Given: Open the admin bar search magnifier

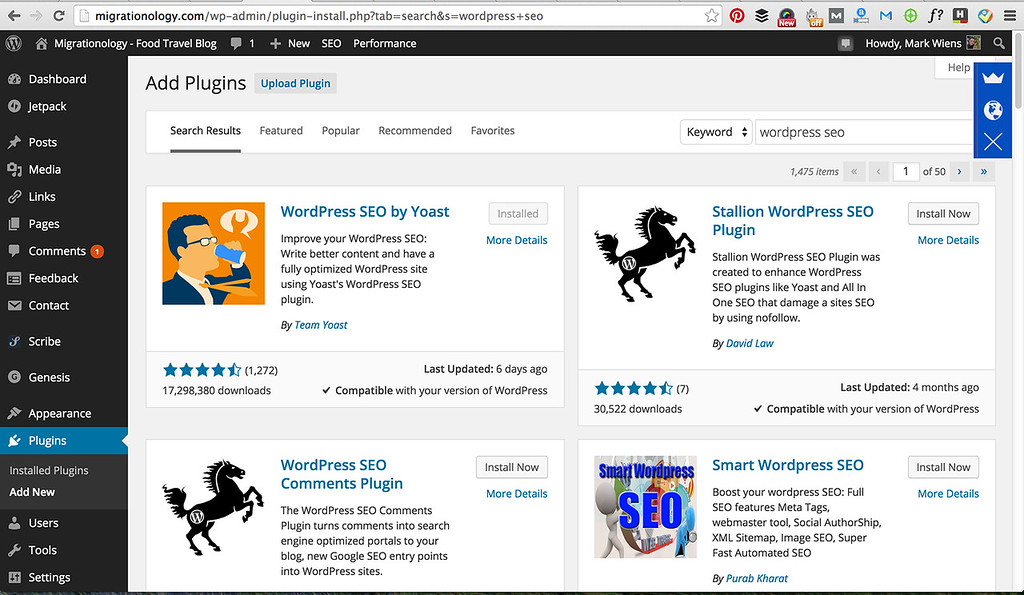Looking at the screenshot, I should (x=999, y=43).
